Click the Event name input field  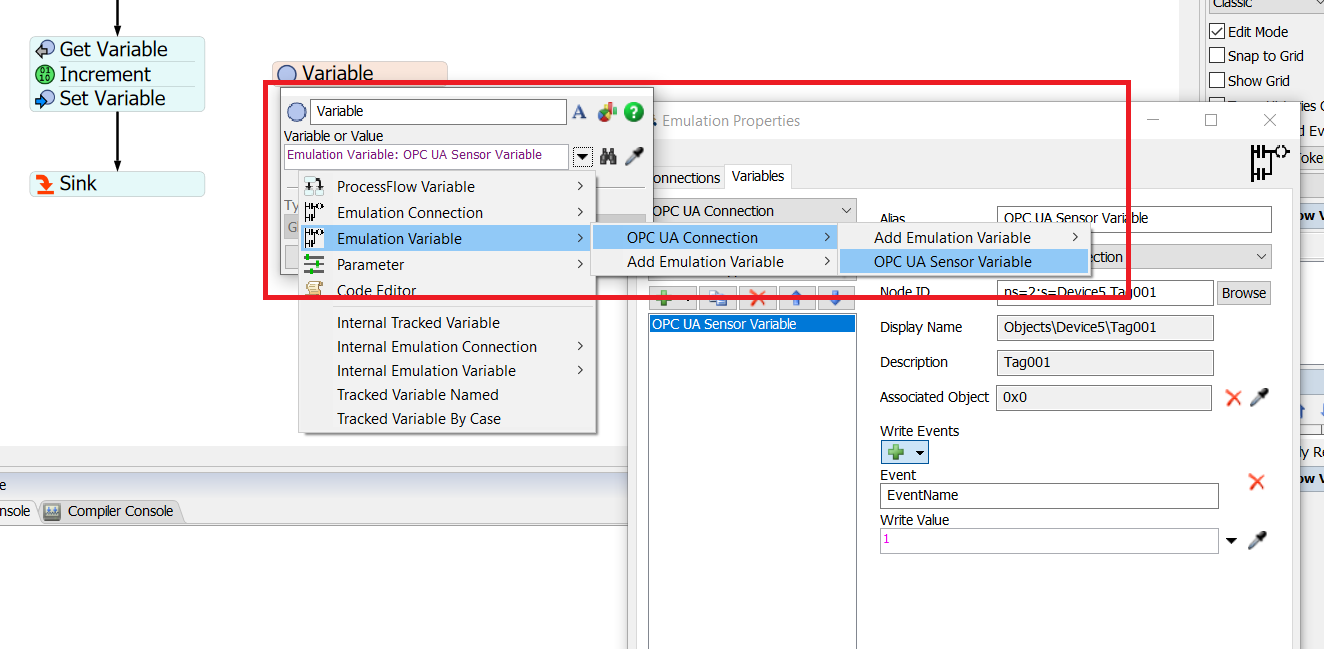click(1049, 495)
